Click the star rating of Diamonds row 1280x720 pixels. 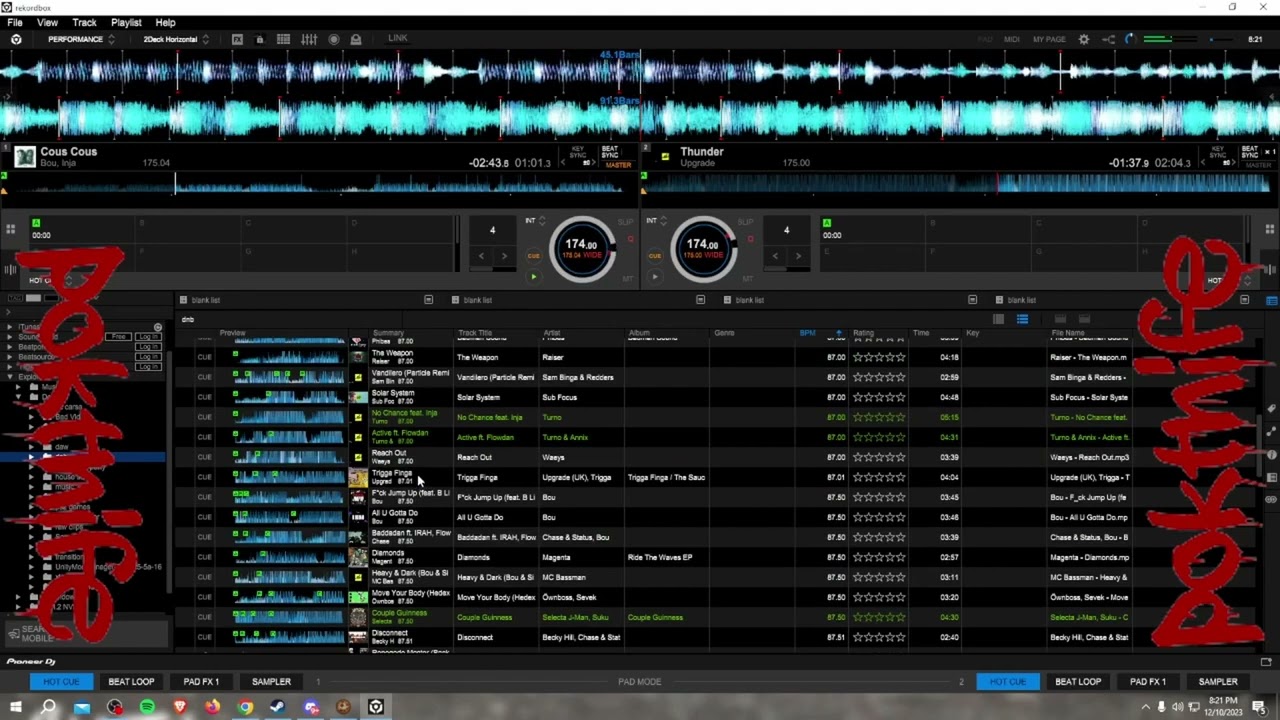pos(879,557)
